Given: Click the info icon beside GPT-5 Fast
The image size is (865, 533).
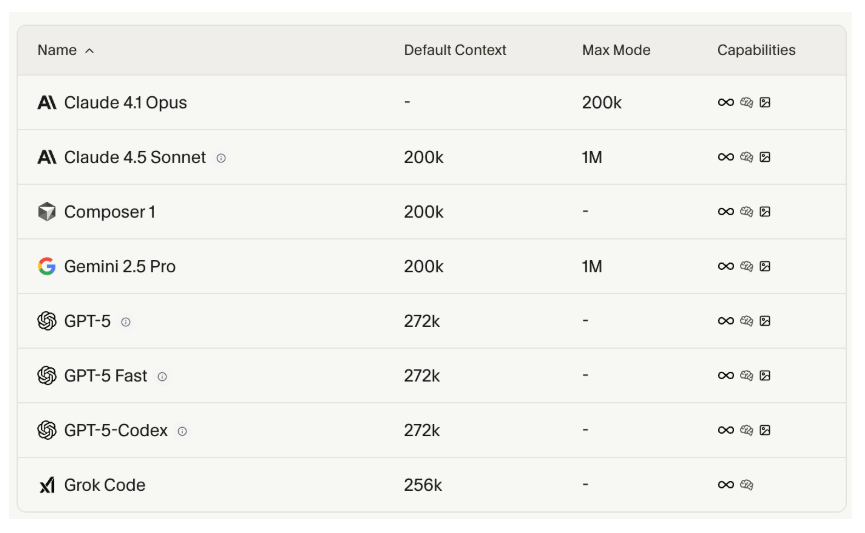Looking at the screenshot, I should click(162, 377).
